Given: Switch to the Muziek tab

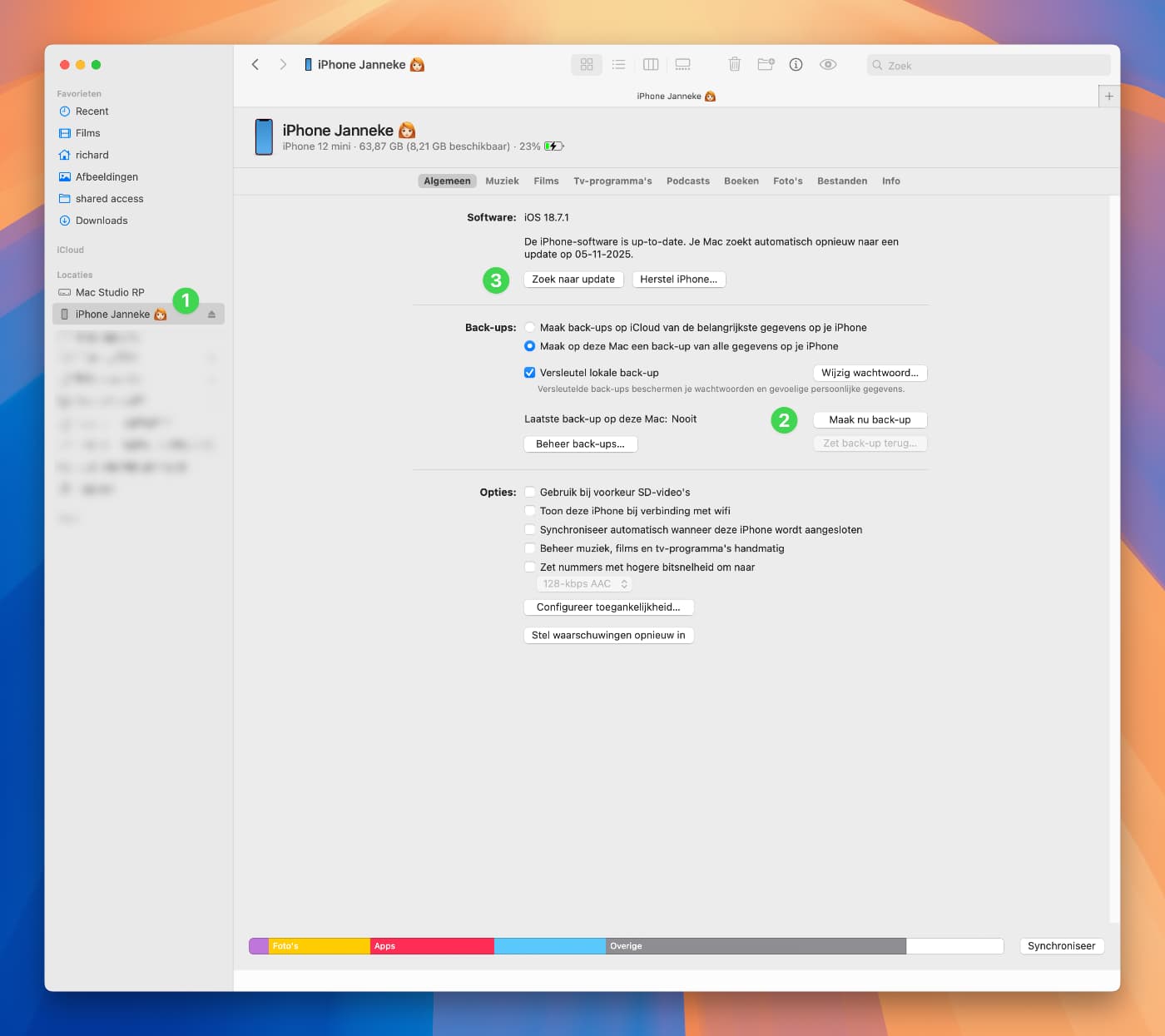Looking at the screenshot, I should [x=502, y=181].
